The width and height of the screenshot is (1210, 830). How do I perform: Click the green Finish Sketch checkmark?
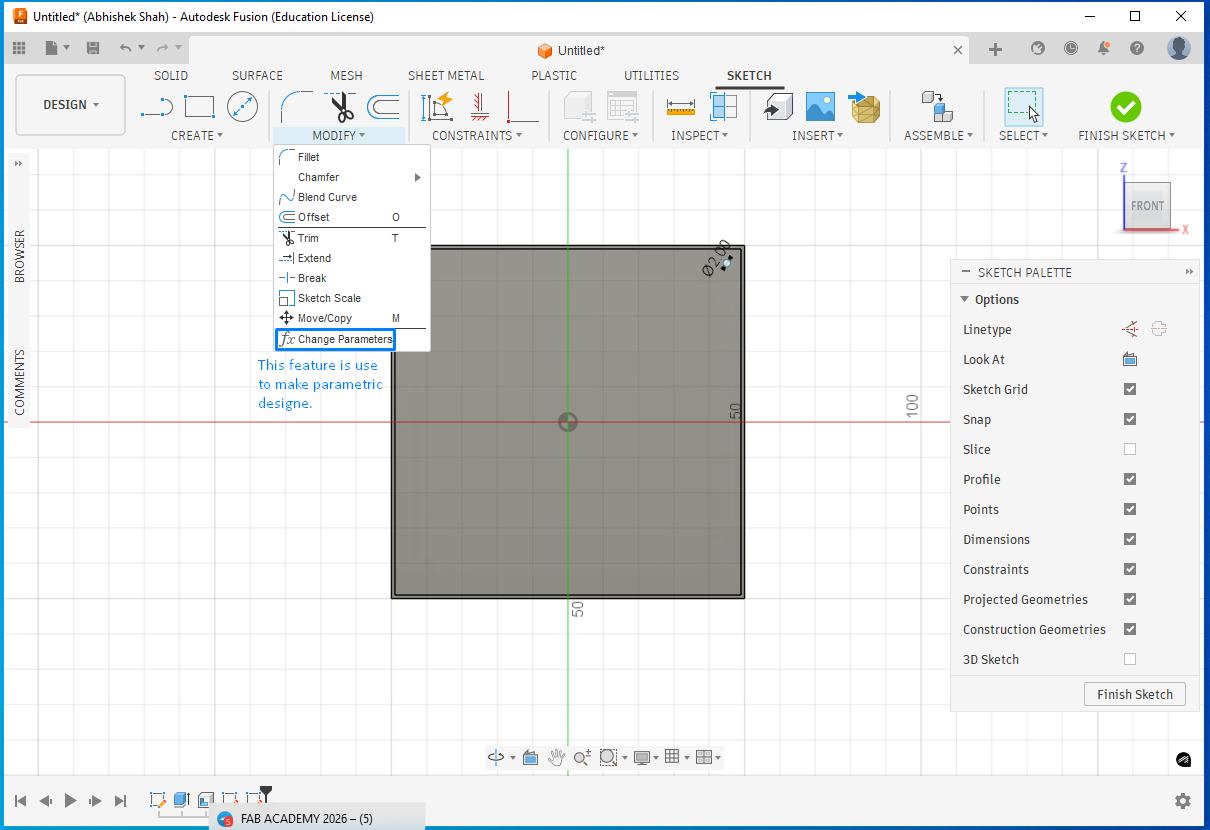coord(1125,106)
